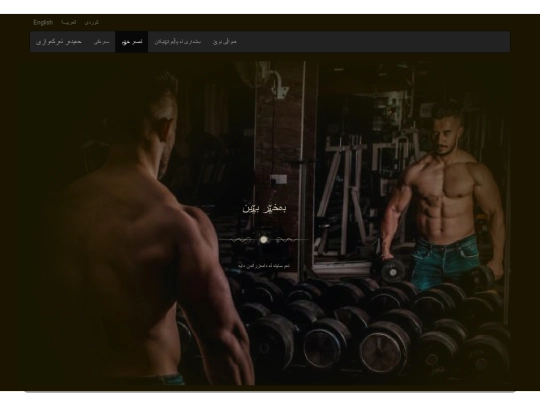This screenshot has width=540, height=405.
Task: Switch site language to العربية (Arabic)
Action: (x=69, y=22)
